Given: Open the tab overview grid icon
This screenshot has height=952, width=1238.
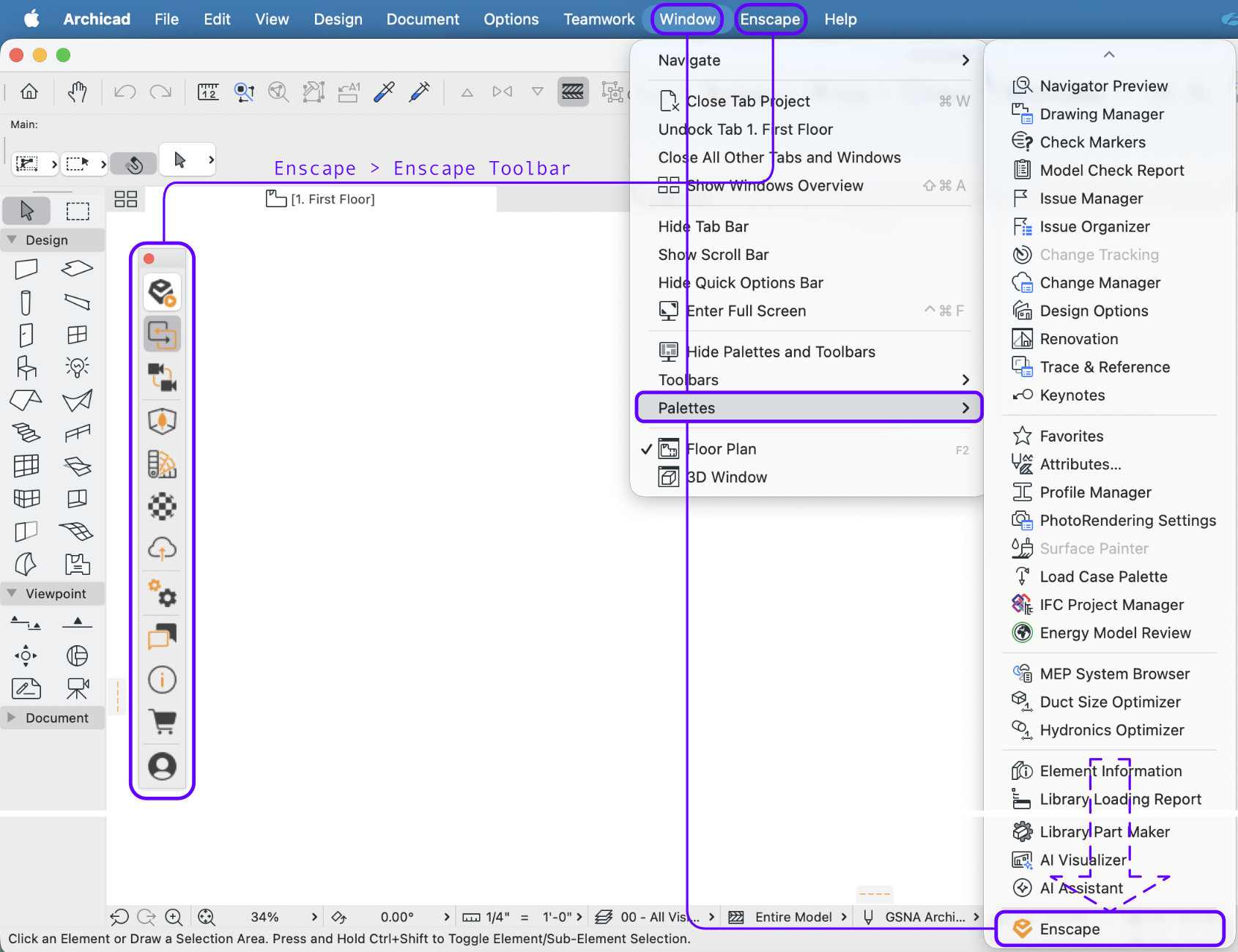Looking at the screenshot, I should [126, 198].
